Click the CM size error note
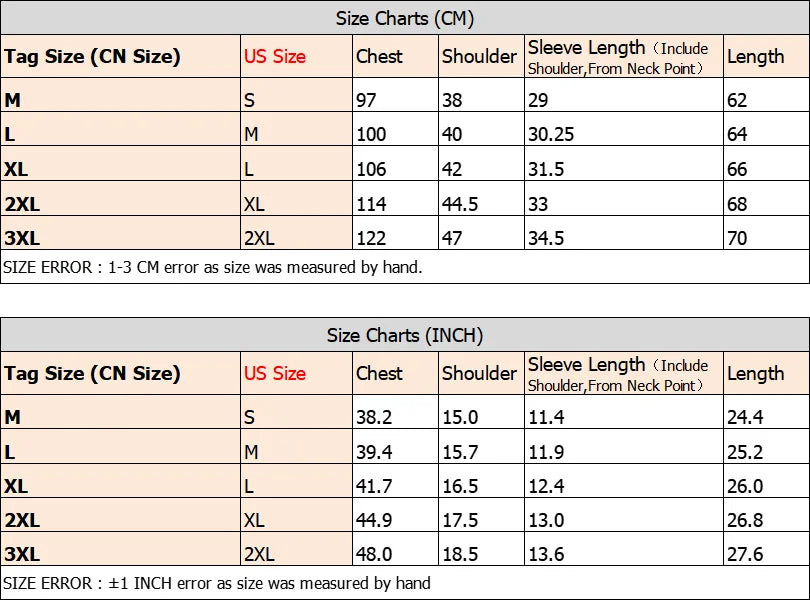 pyautogui.click(x=213, y=267)
